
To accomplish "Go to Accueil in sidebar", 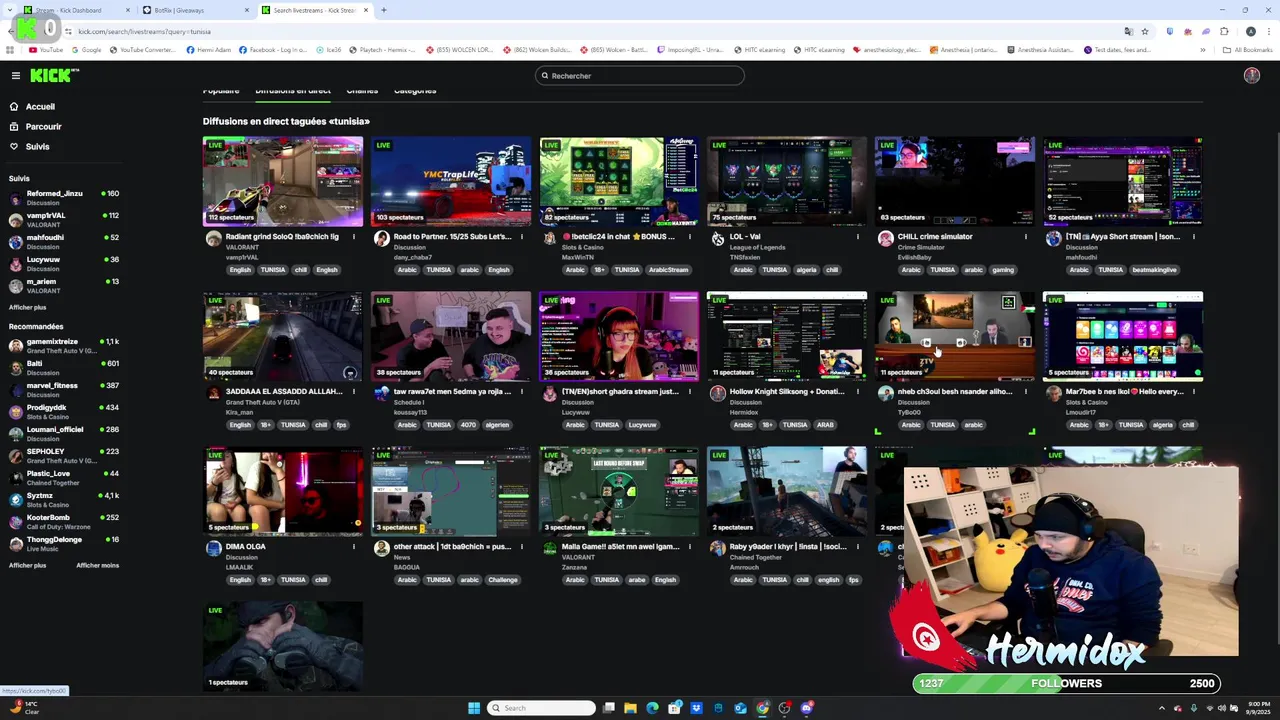I will [x=40, y=106].
